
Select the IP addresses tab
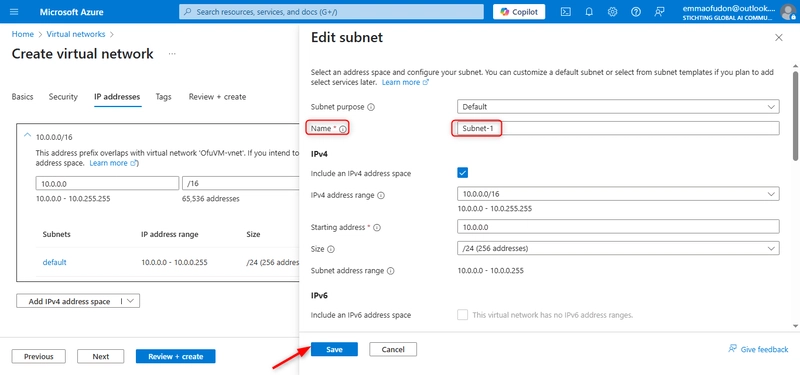(117, 96)
